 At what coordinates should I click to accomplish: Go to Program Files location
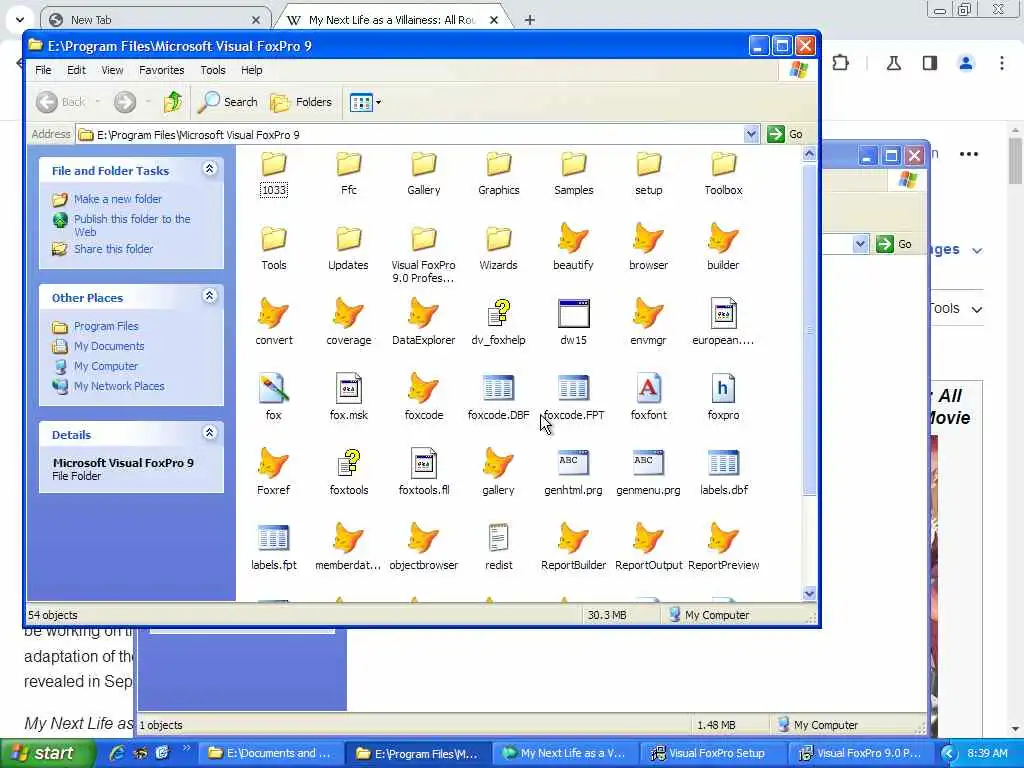[106, 326]
